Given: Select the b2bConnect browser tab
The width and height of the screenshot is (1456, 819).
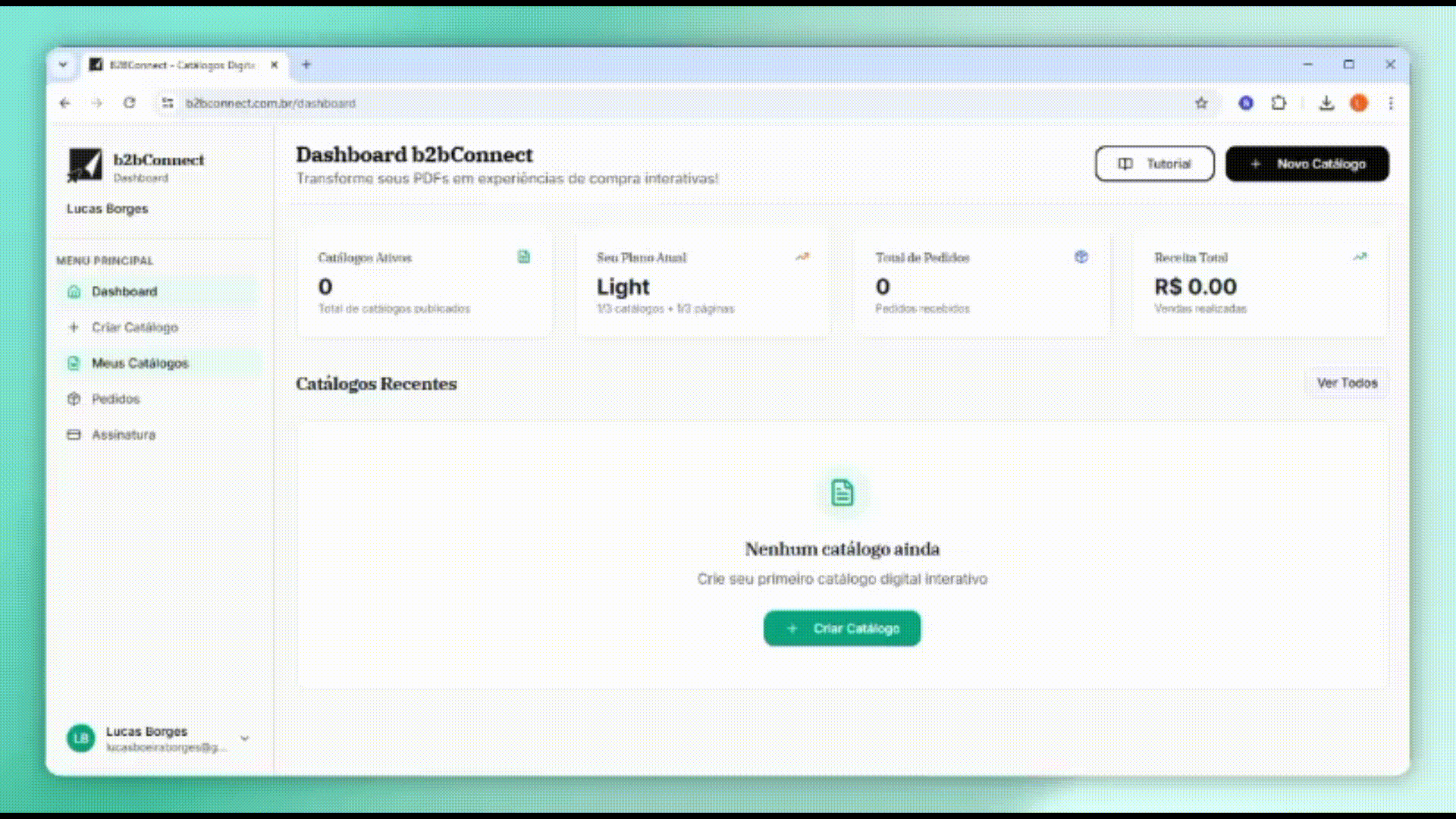Looking at the screenshot, I should coord(184,65).
